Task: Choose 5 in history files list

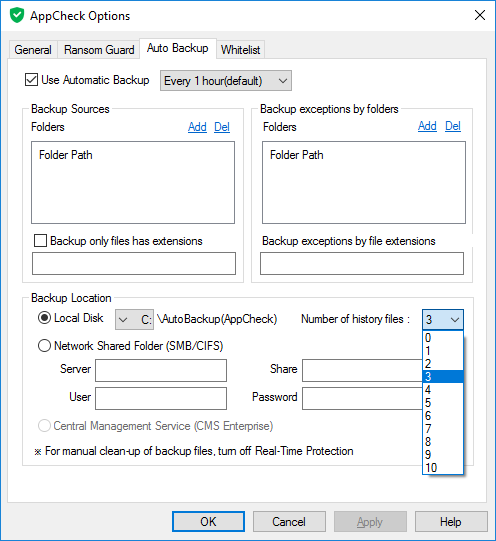Action: pos(443,403)
